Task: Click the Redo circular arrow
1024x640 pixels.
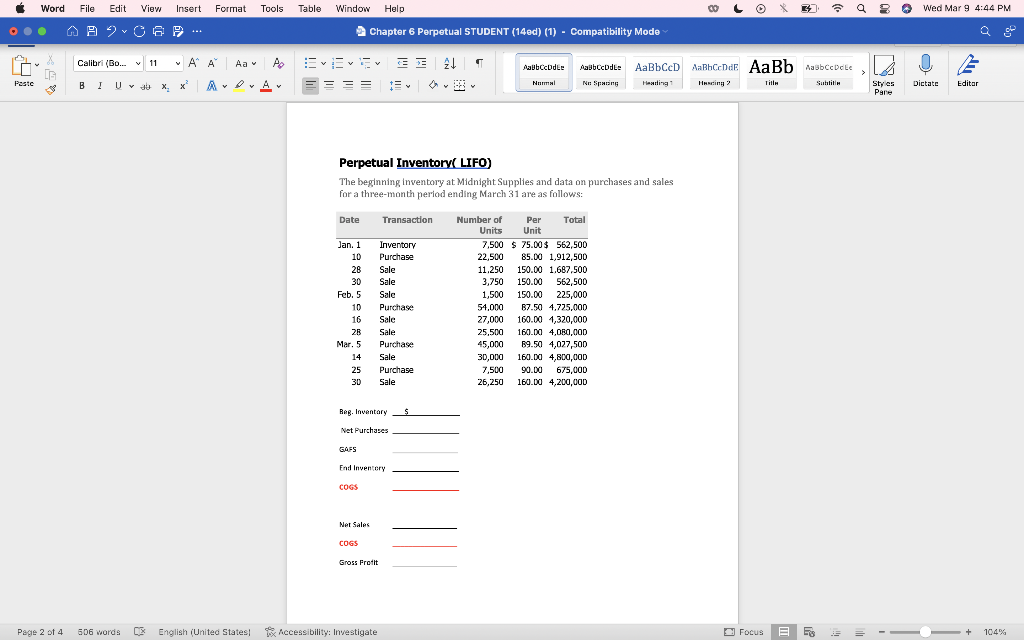Action: (x=139, y=31)
